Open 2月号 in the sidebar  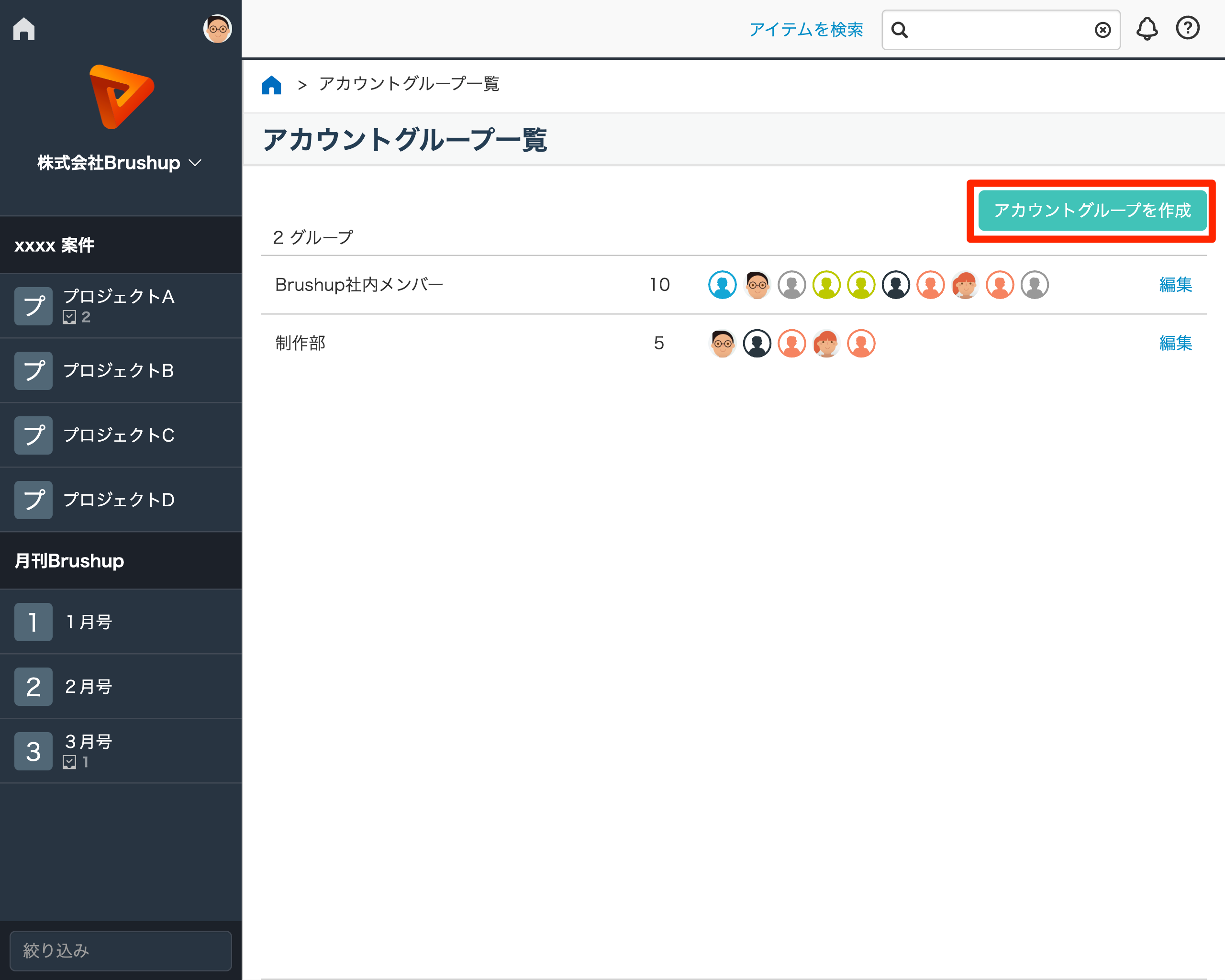(121, 686)
